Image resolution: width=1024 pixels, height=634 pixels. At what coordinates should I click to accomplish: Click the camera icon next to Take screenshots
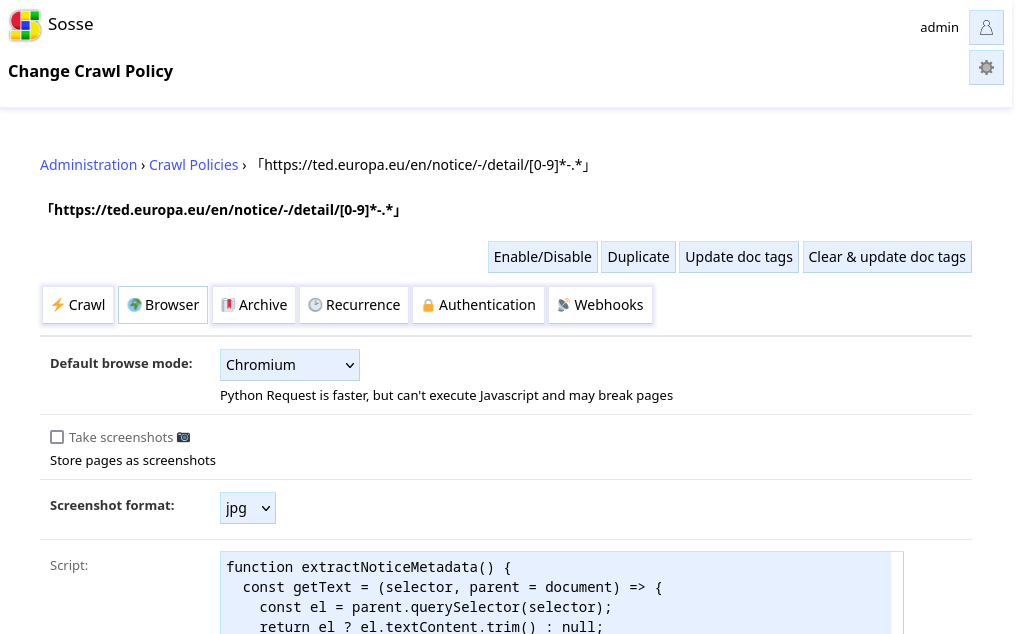tap(184, 437)
